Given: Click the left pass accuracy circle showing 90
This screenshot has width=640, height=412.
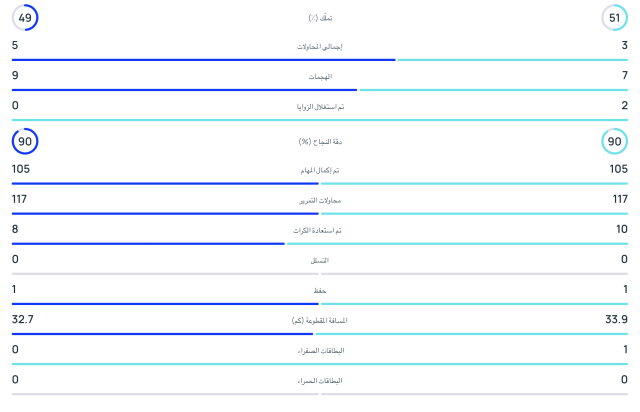Looking at the screenshot, I should (x=25, y=142).
